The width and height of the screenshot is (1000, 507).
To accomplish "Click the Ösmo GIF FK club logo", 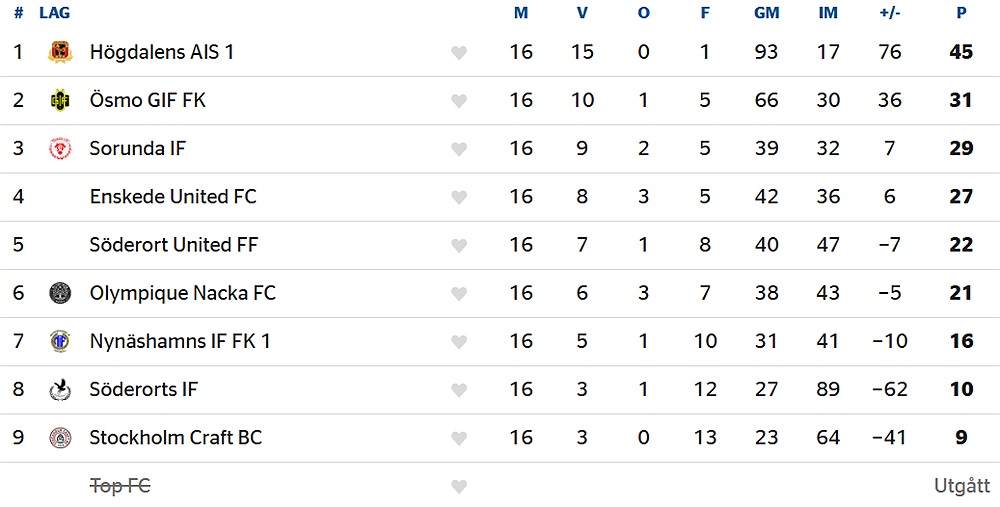I will pyautogui.click(x=60, y=100).
